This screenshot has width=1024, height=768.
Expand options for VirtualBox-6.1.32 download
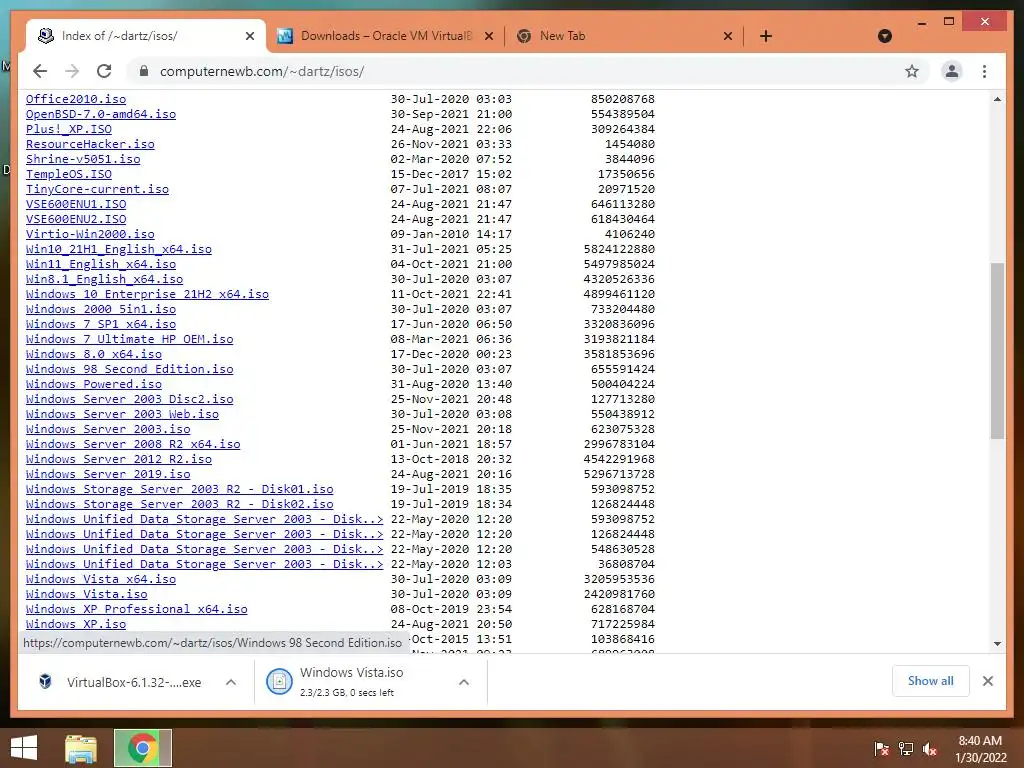click(x=231, y=682)
